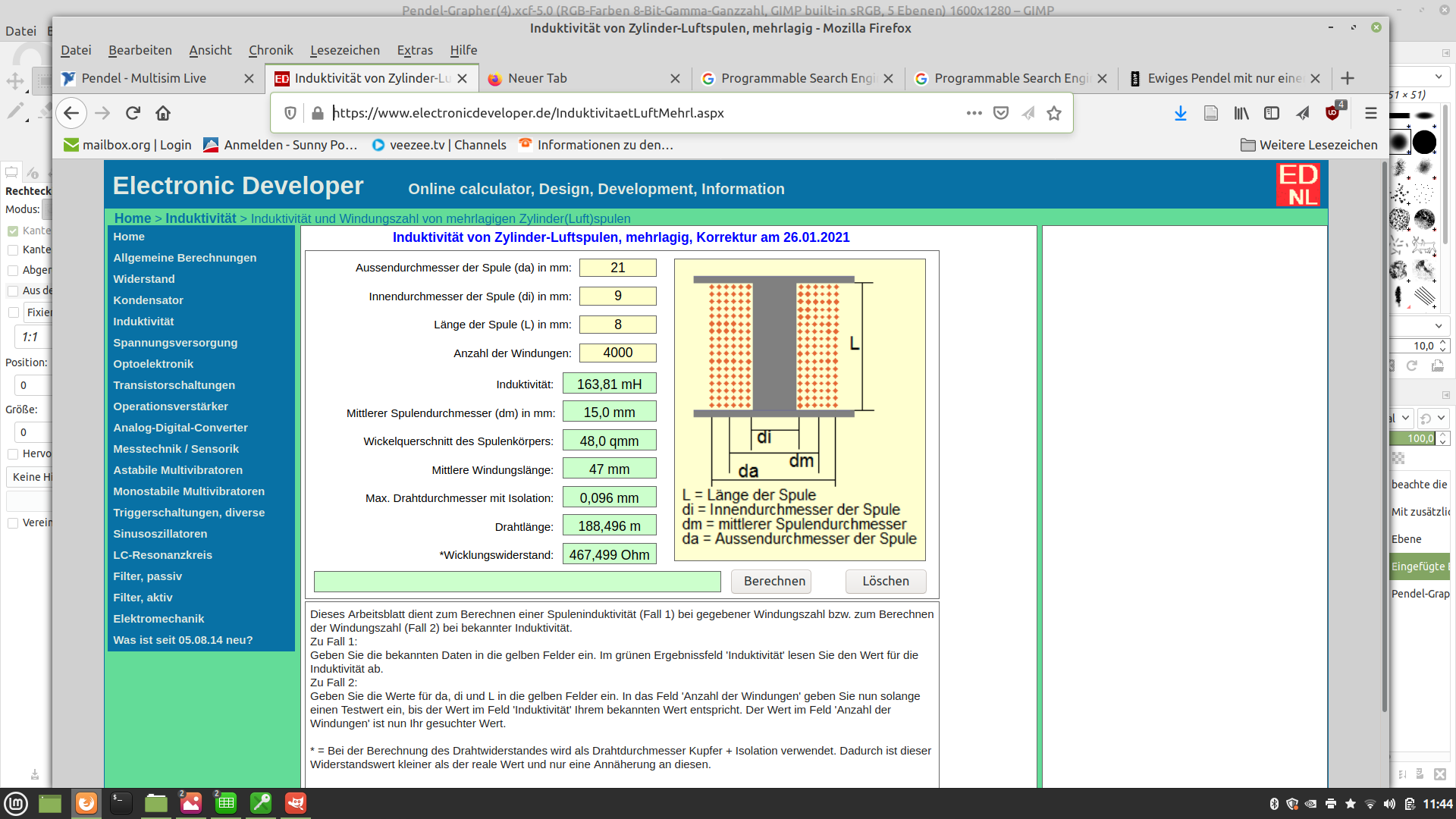This screenshot has height=819, width=1456.
Task: Close the Ewiges Pendel tab
Action: [x=1315, y=78]
